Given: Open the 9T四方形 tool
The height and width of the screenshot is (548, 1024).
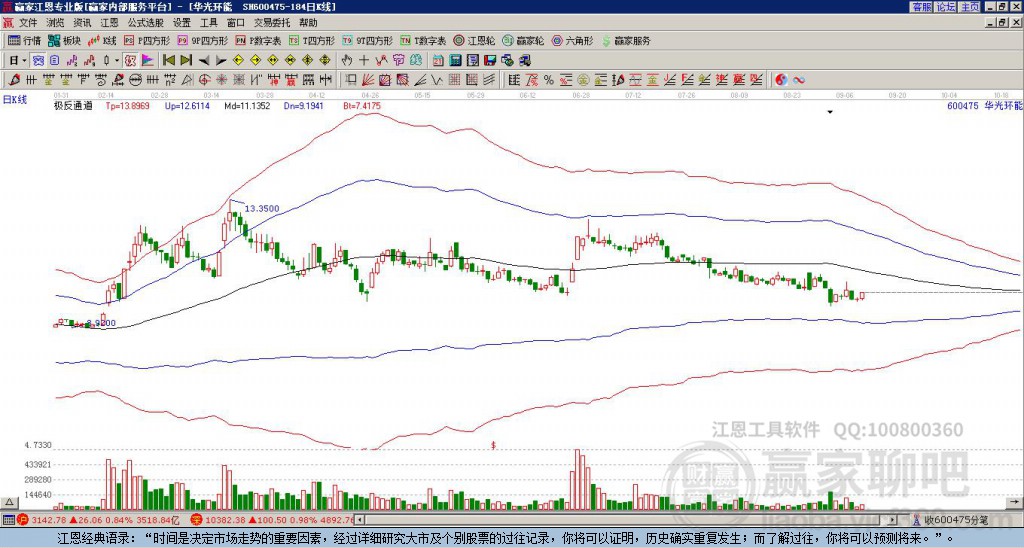Looking at the screenshot, I should point(368,40).
